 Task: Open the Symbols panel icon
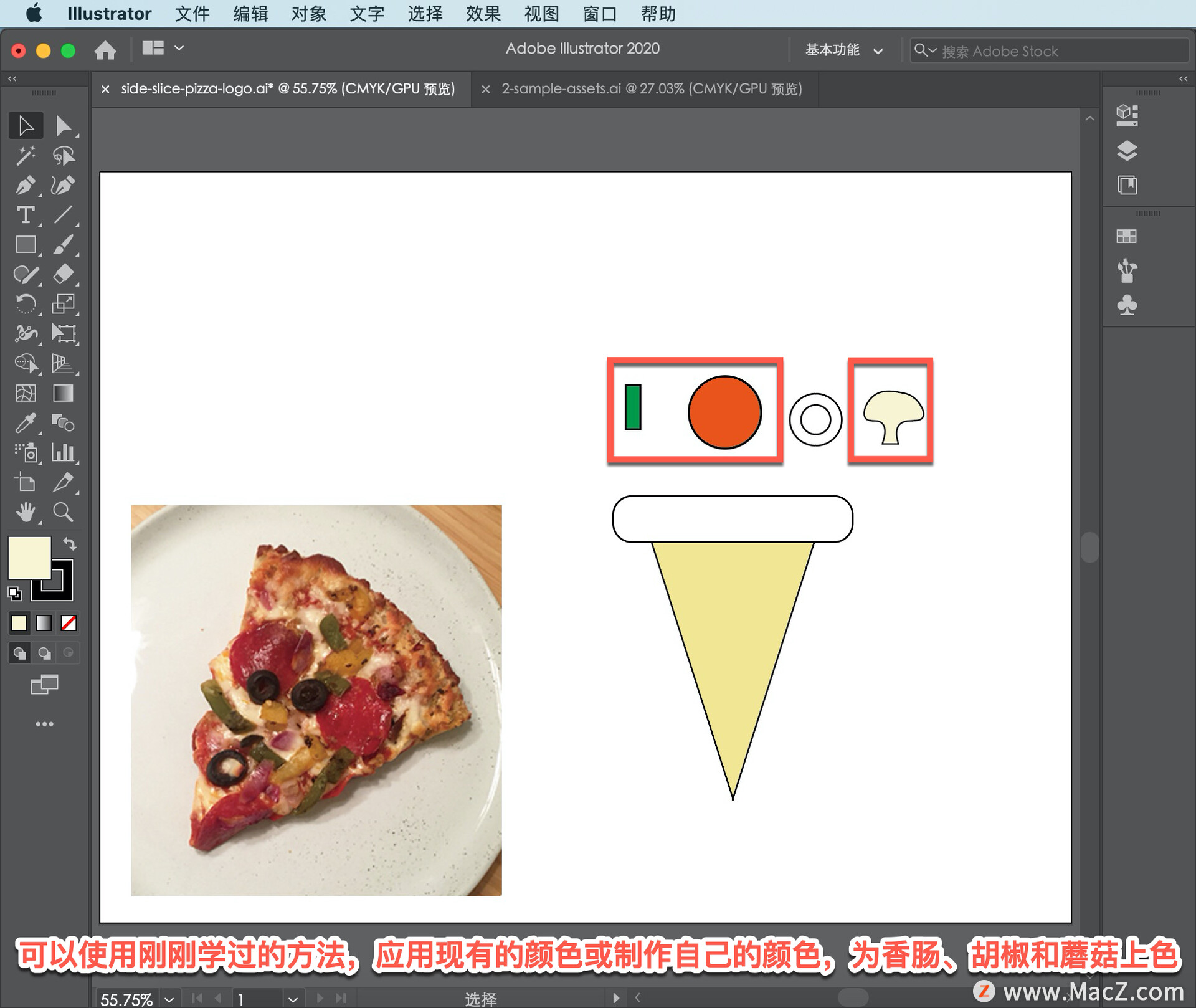click(1126, 305)
